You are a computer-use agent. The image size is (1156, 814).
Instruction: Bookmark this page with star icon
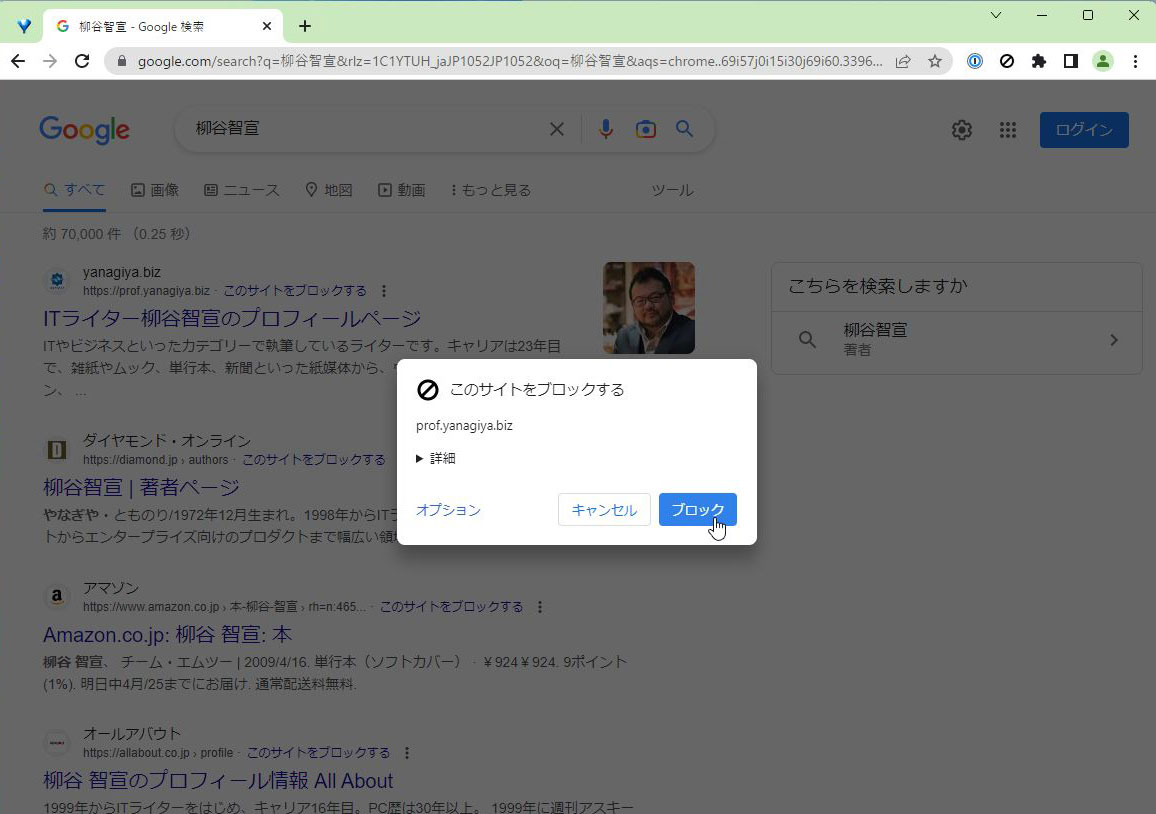tap(935, 61)
